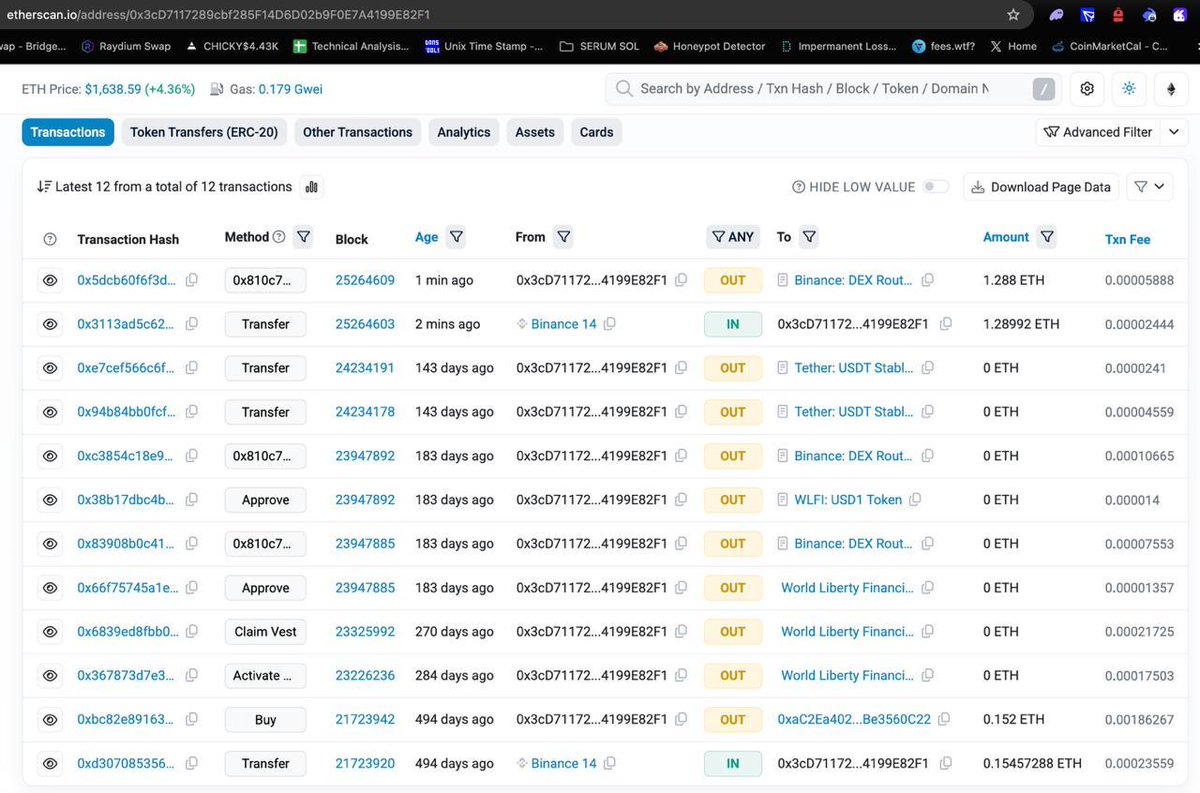Select the Transactions tab

(68, 132)
